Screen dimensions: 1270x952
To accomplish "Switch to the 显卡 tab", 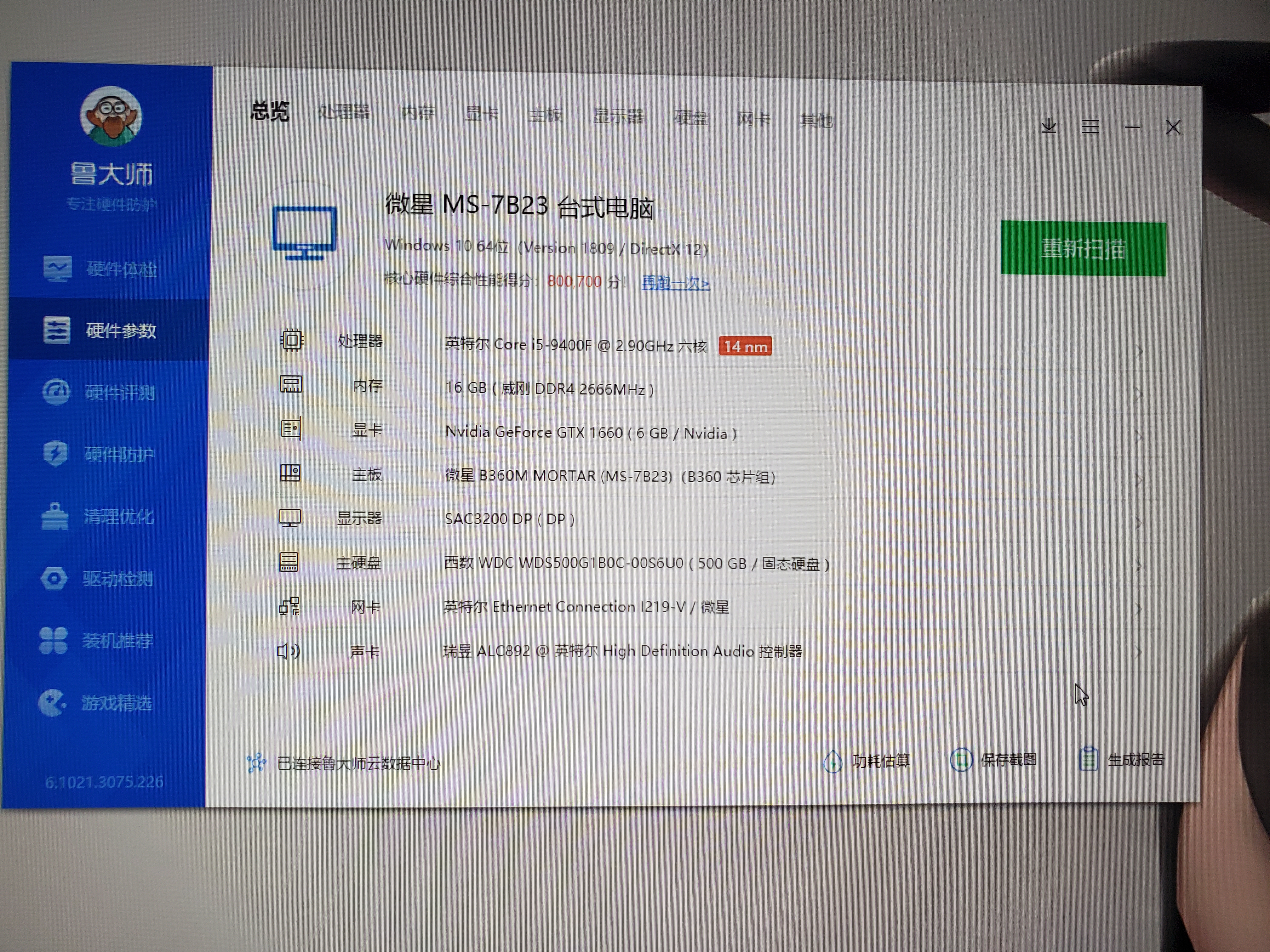I will click(481, 114).
